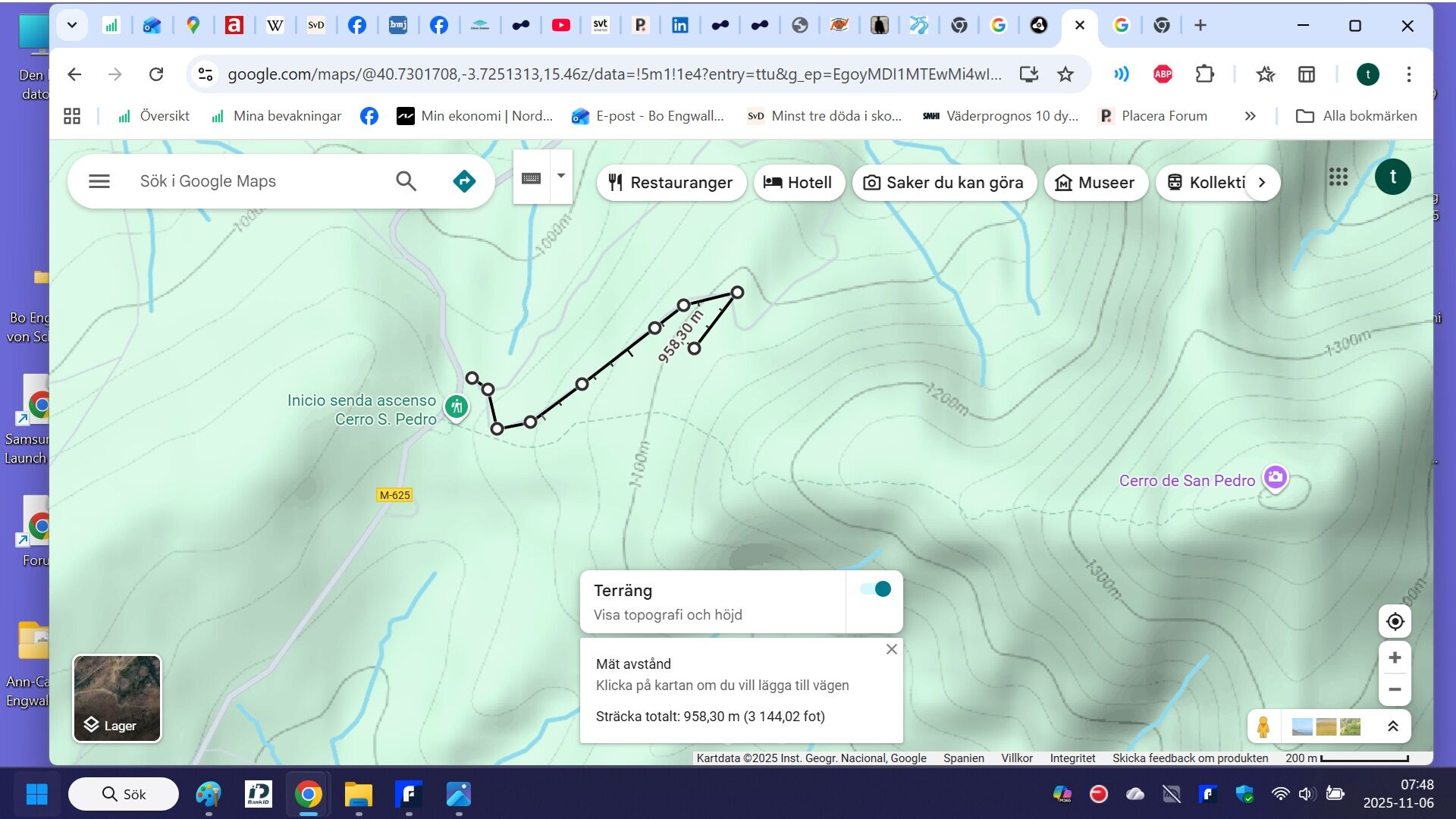Screen dimensions: 1456x819
Task: Click the Sök i Google Maps search field
Action: point(258,181)
